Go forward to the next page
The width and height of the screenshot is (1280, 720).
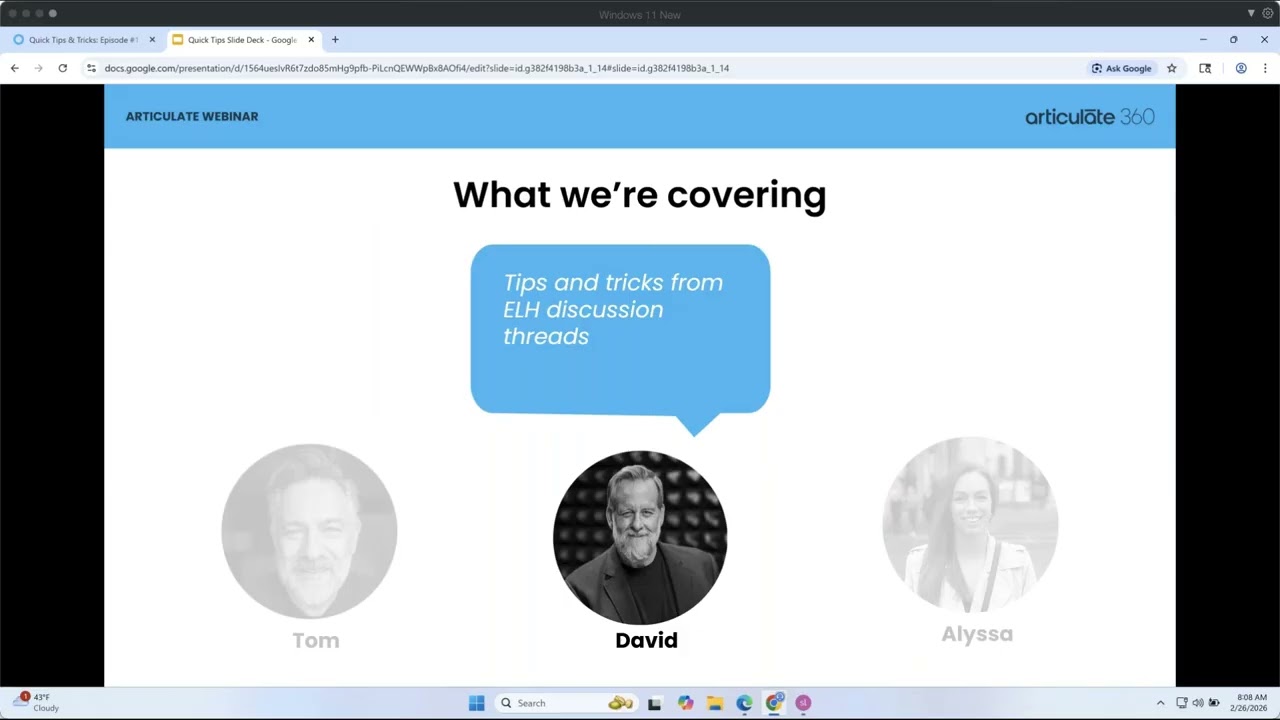point(38,68)
